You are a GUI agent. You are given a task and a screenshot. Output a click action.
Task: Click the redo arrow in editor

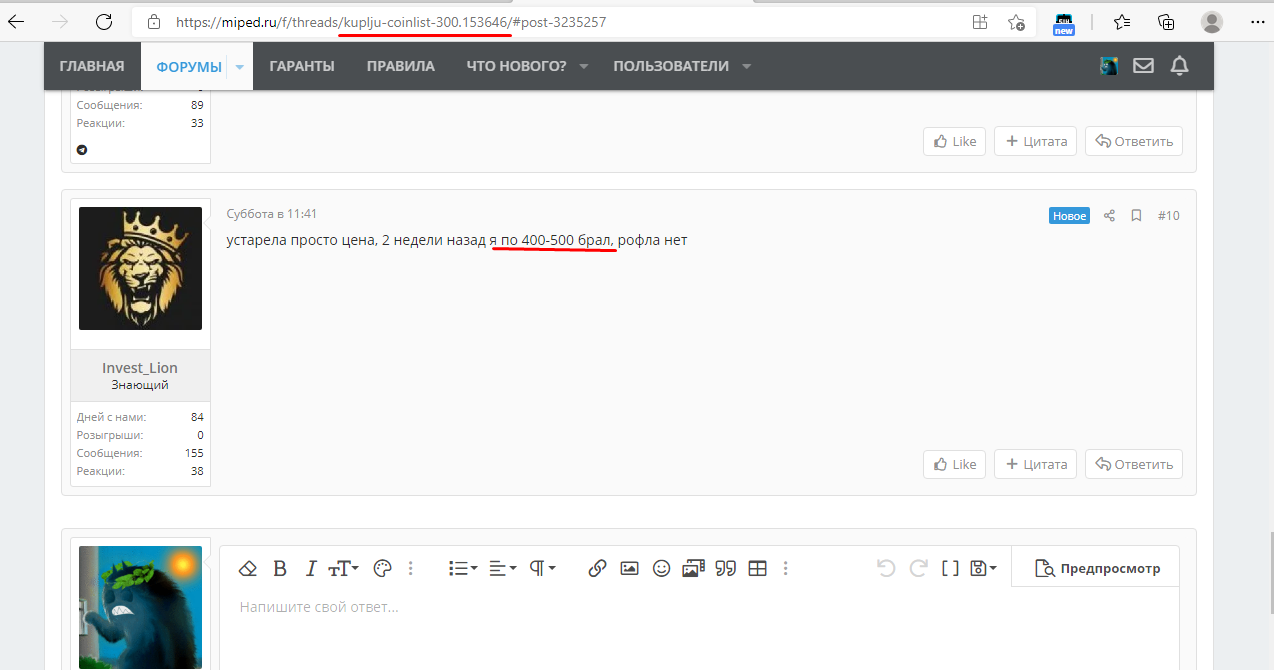tap(918, 568)
